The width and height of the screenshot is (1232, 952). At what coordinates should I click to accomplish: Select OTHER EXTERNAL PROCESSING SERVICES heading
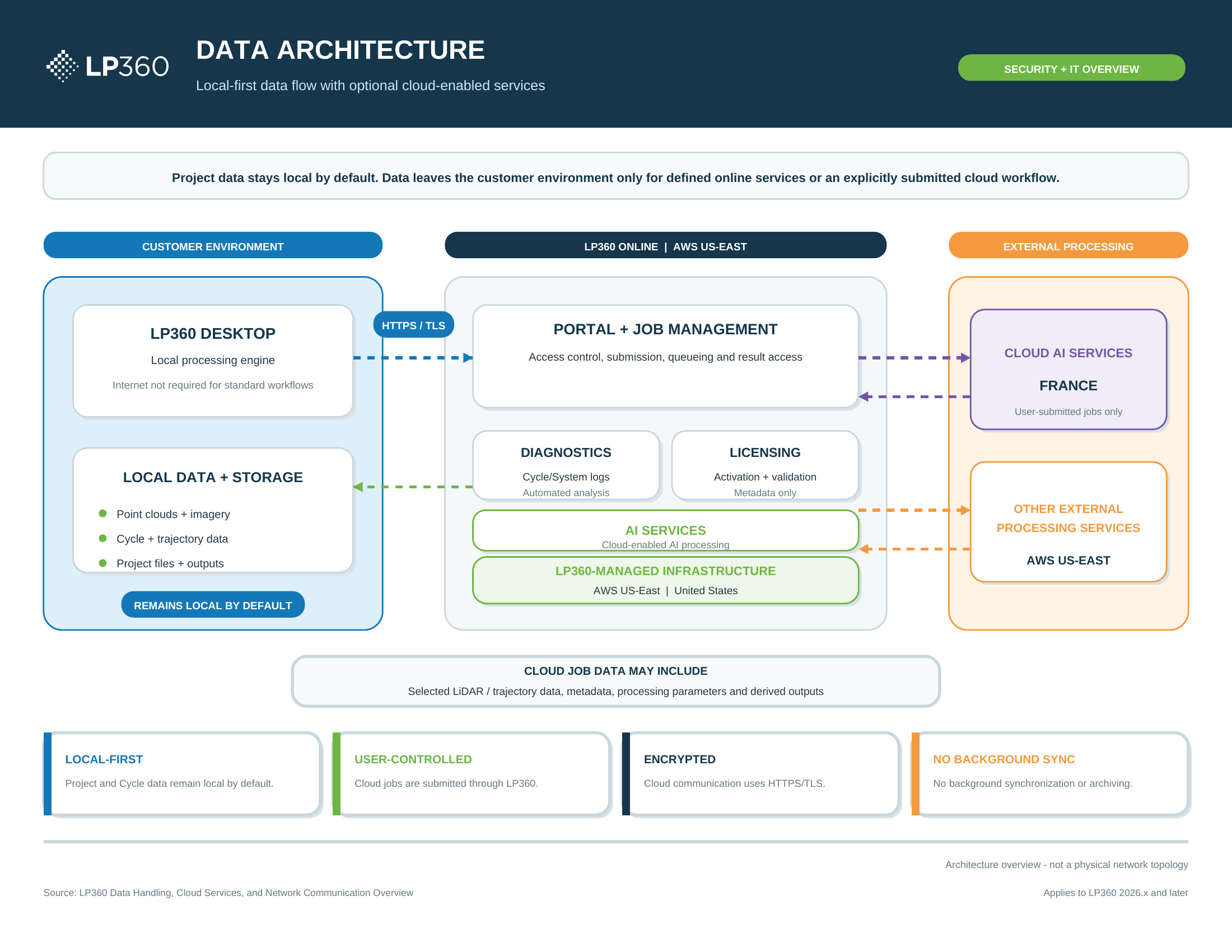1068,519
